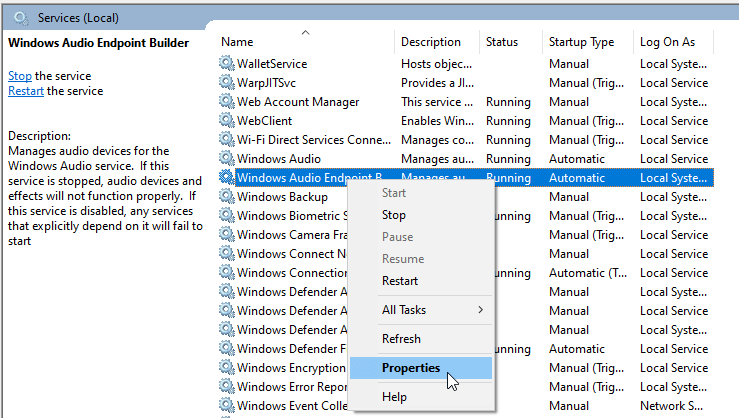
Task: Click the Services (Local) header icon
Action: [x=21, y=18]
